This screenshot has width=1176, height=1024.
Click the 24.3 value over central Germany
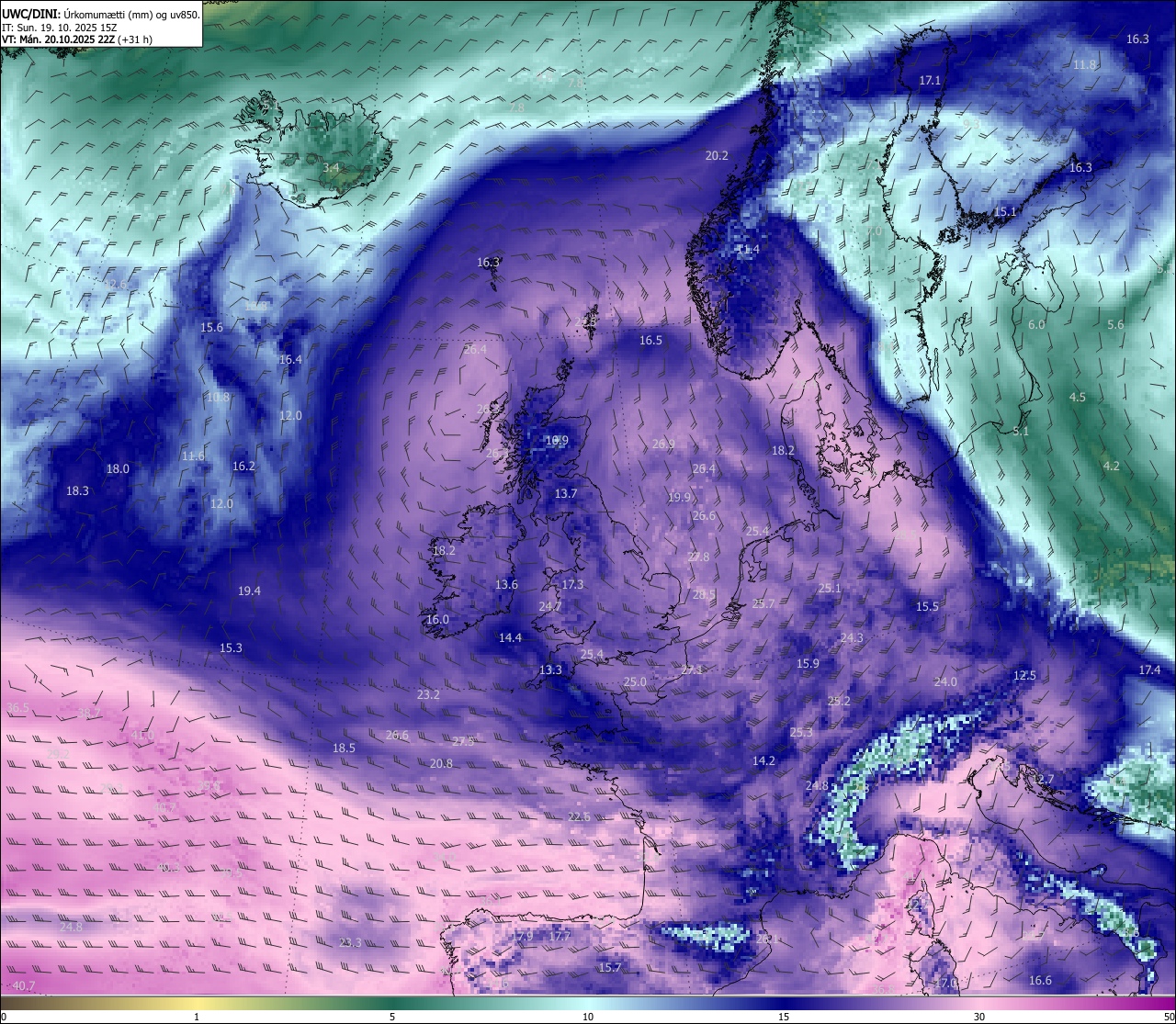tap(852, 637)
